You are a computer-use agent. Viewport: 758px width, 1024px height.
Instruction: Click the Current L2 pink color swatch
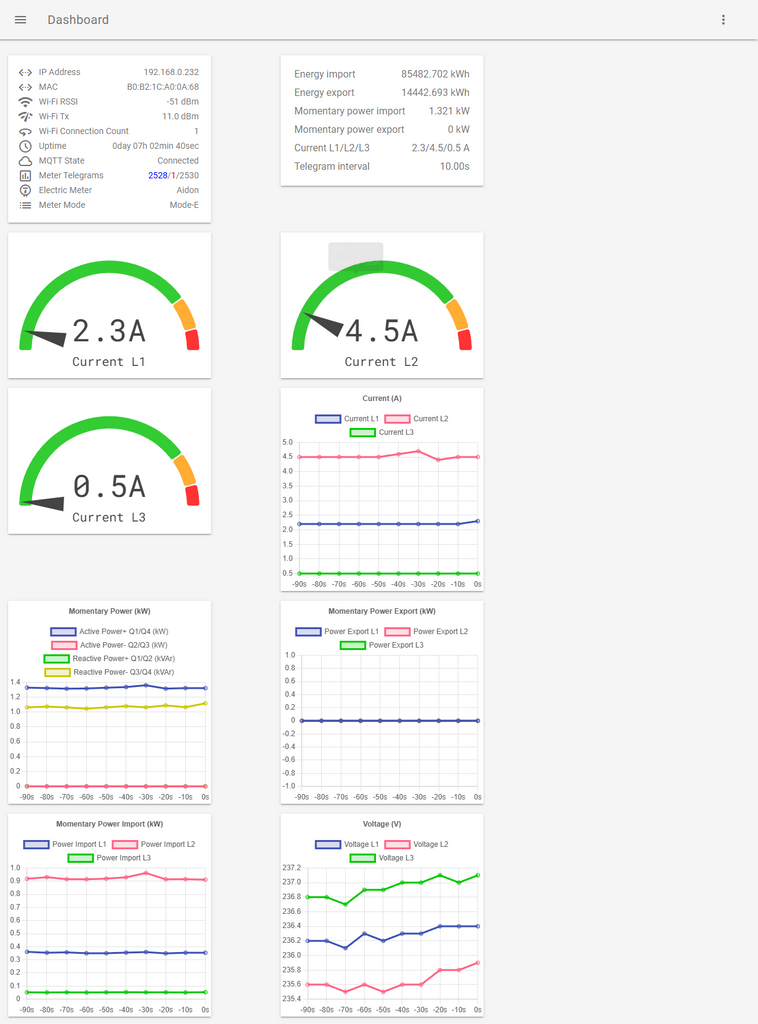coord(398,419)
